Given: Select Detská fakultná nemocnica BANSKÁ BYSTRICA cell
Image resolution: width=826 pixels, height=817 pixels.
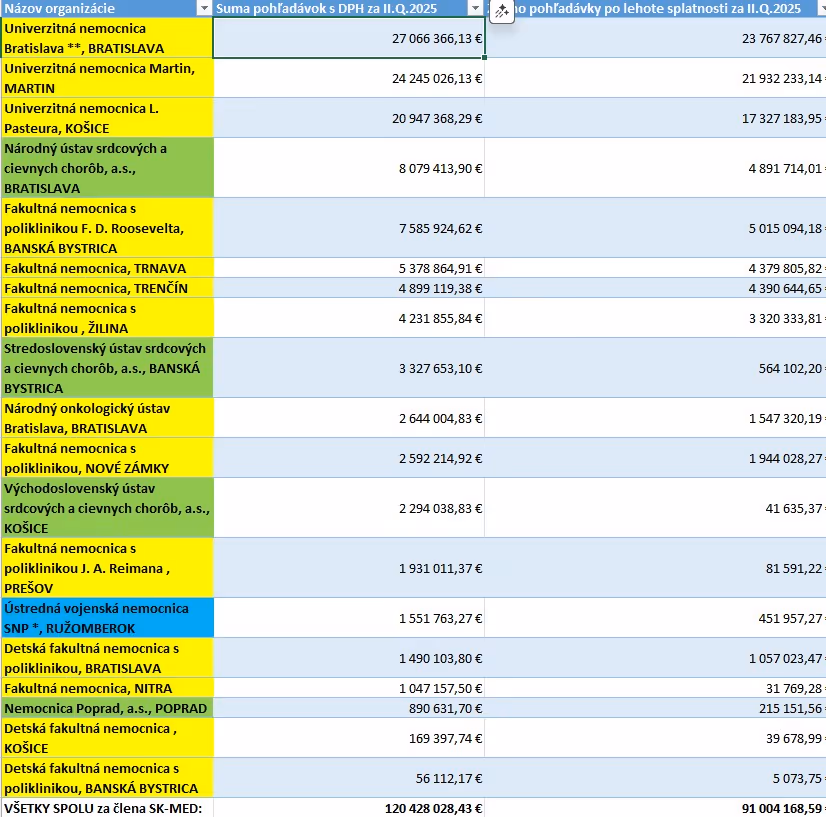Looking at the screenshot, I should point(107,778).
